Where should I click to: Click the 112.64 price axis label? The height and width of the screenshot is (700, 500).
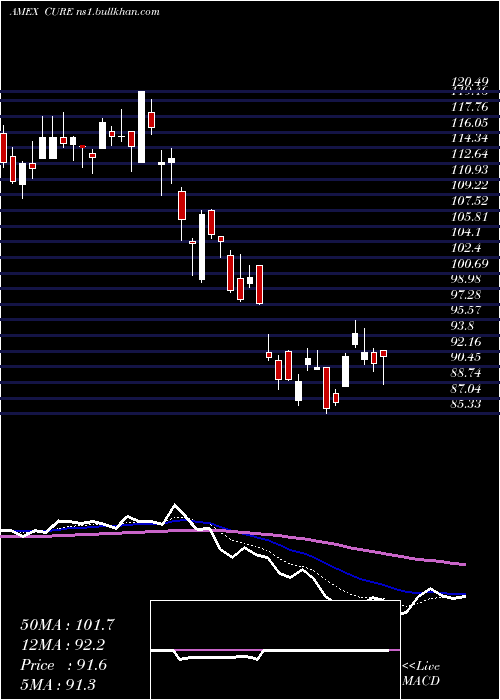point(470,154)
